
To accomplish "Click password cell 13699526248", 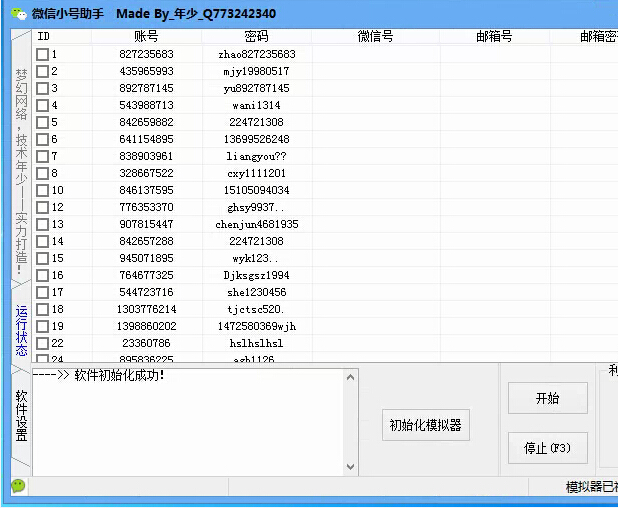I will coord(257,139).
